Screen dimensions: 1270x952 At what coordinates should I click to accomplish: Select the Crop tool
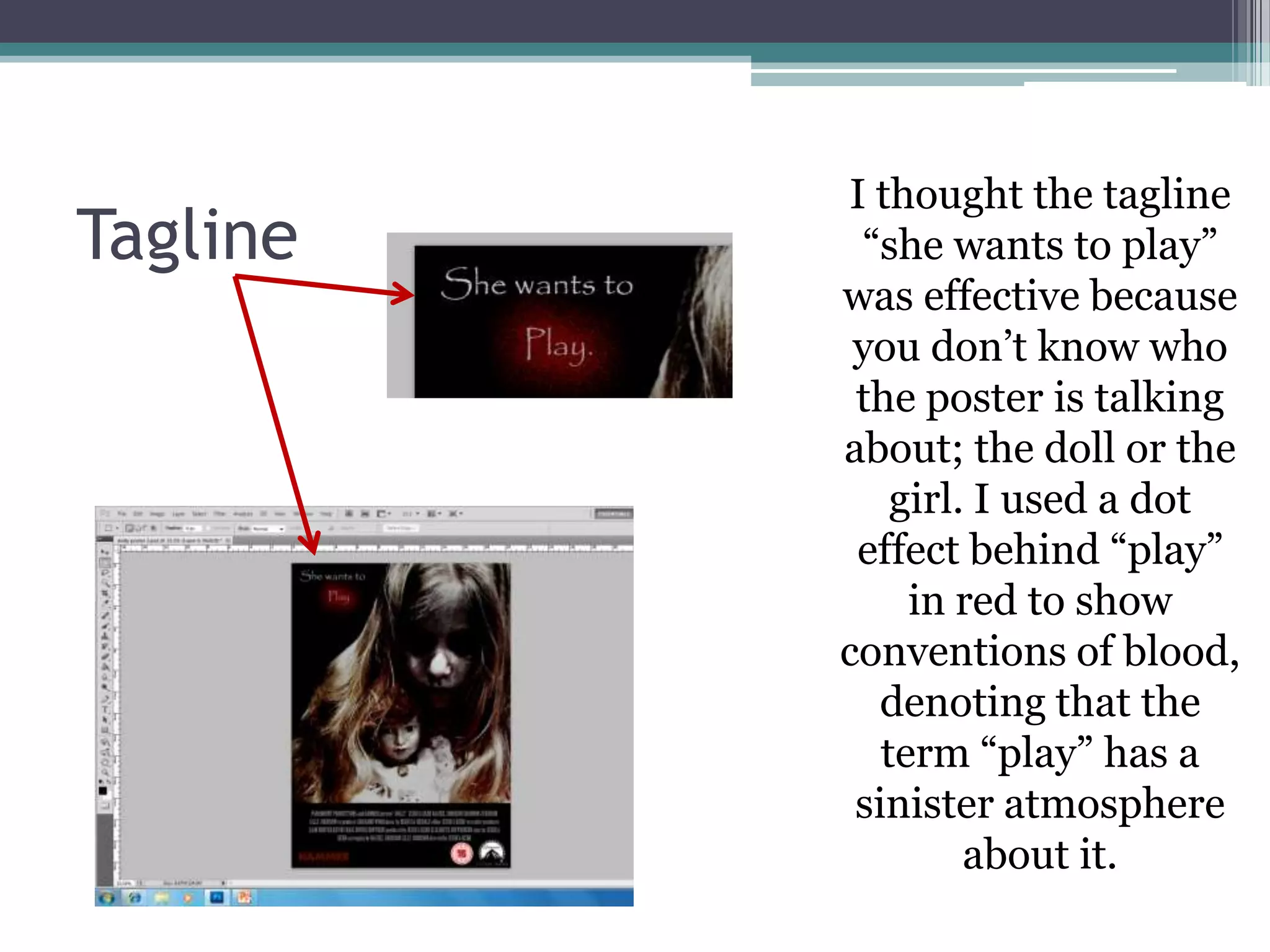click(105, 594)
